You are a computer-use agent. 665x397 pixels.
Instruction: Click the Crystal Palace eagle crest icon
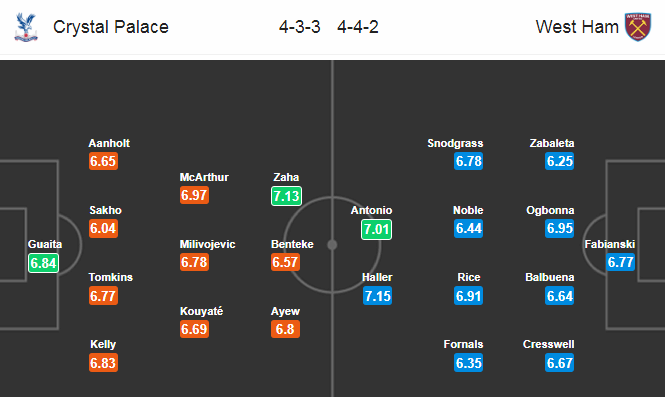pos(26,27)
